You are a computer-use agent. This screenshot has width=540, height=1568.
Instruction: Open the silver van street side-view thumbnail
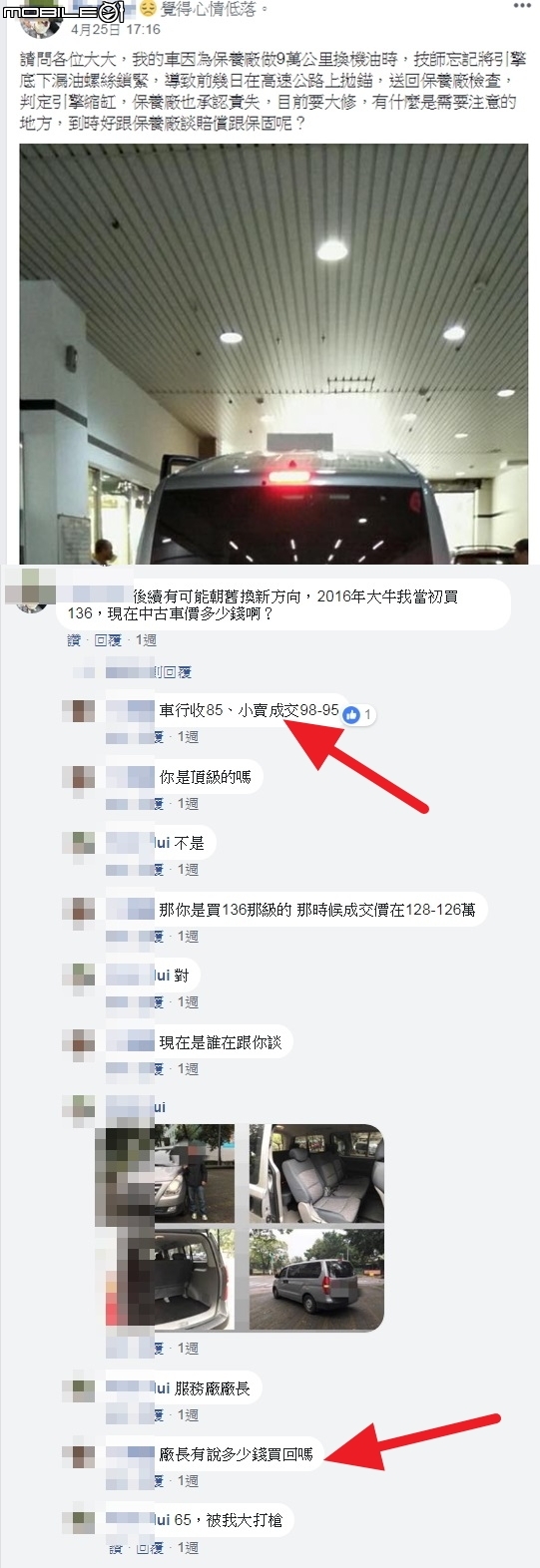316,1280
